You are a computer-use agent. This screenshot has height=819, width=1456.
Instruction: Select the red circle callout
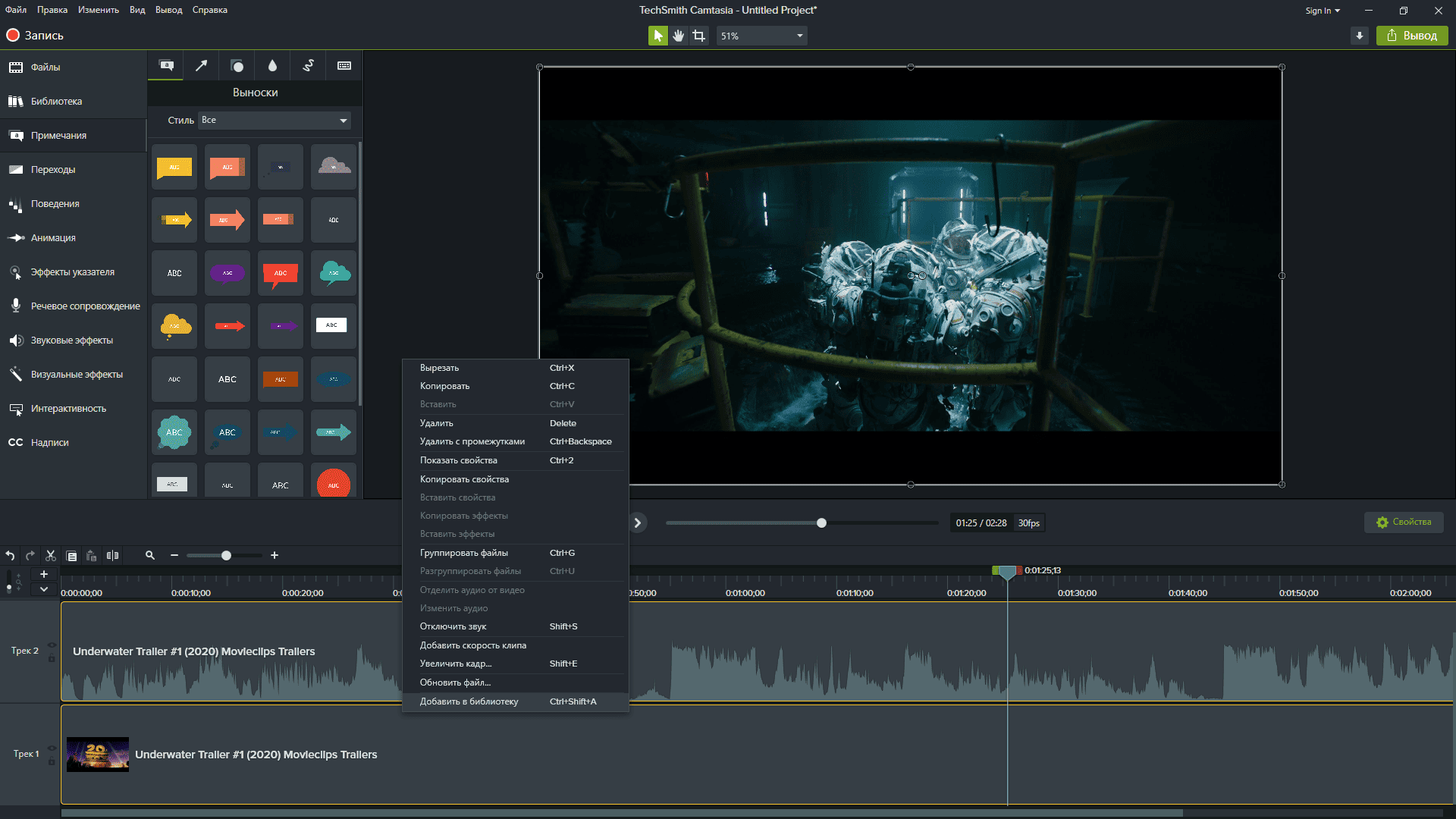pos(334,482)
